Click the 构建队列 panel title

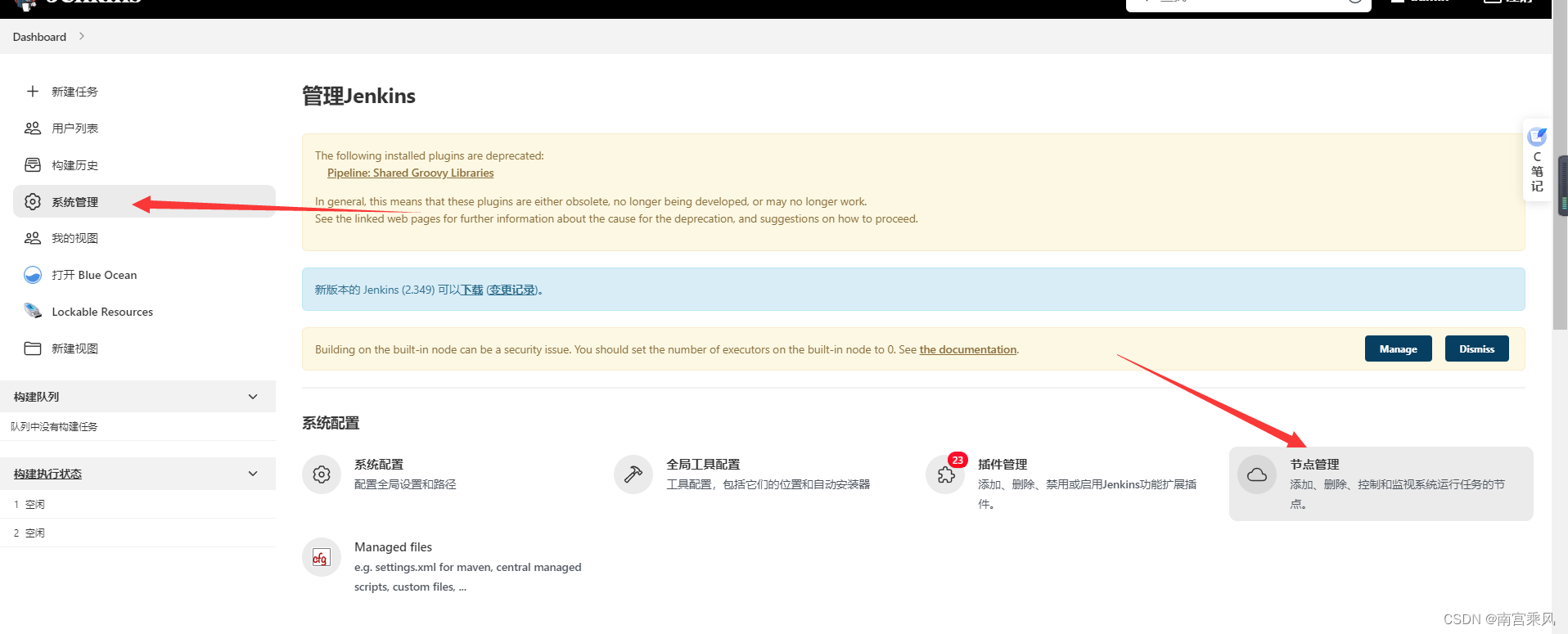36,397
